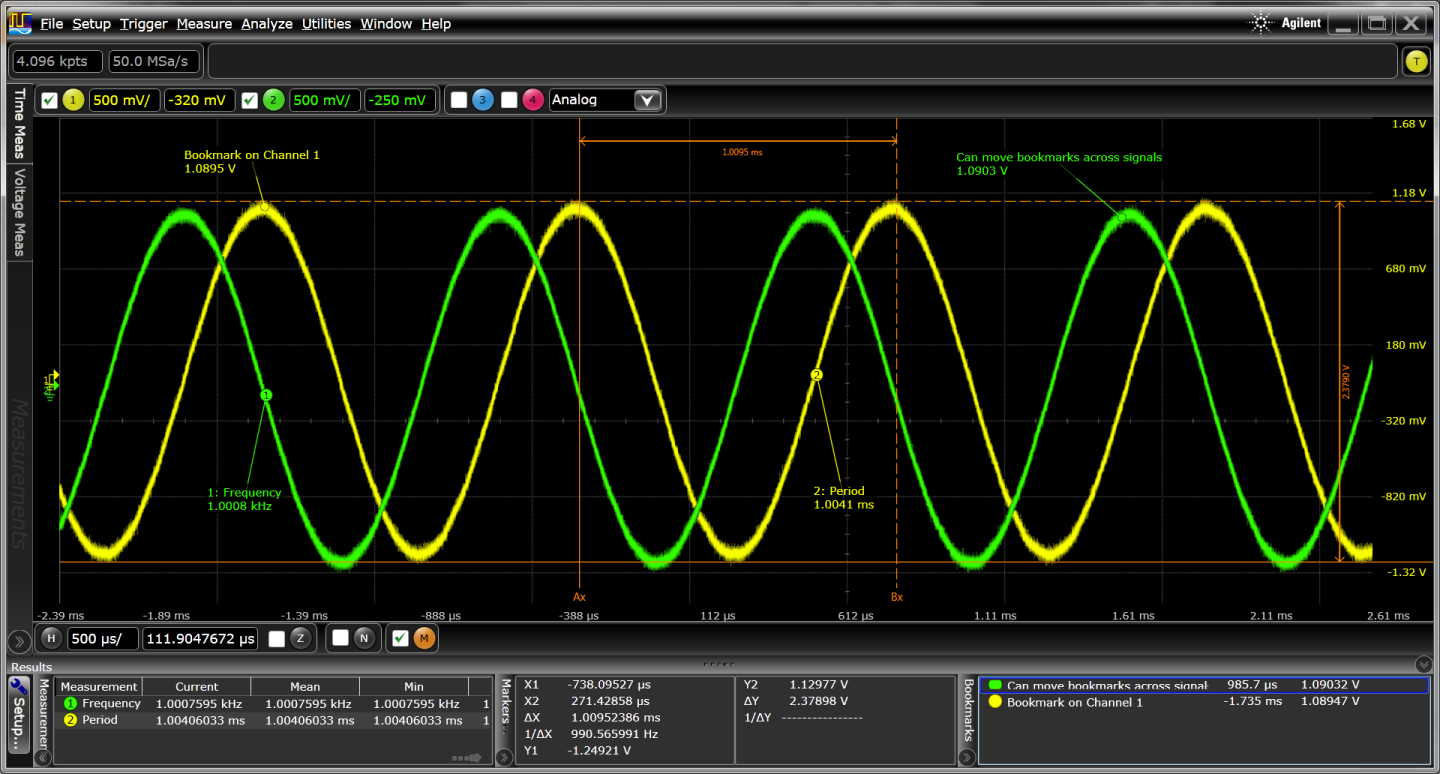Click the blue channel 3 round button
Image resolution: width=1440 pixels, height=774 pixels.
[483, 100]
